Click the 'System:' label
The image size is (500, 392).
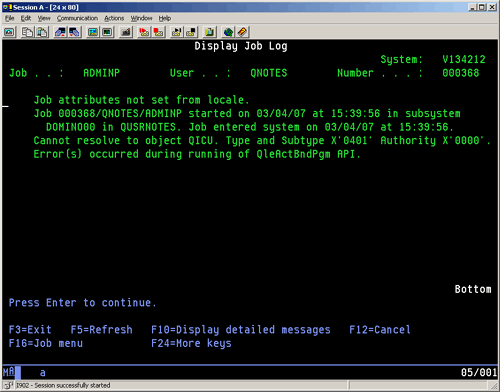point(402,59)
